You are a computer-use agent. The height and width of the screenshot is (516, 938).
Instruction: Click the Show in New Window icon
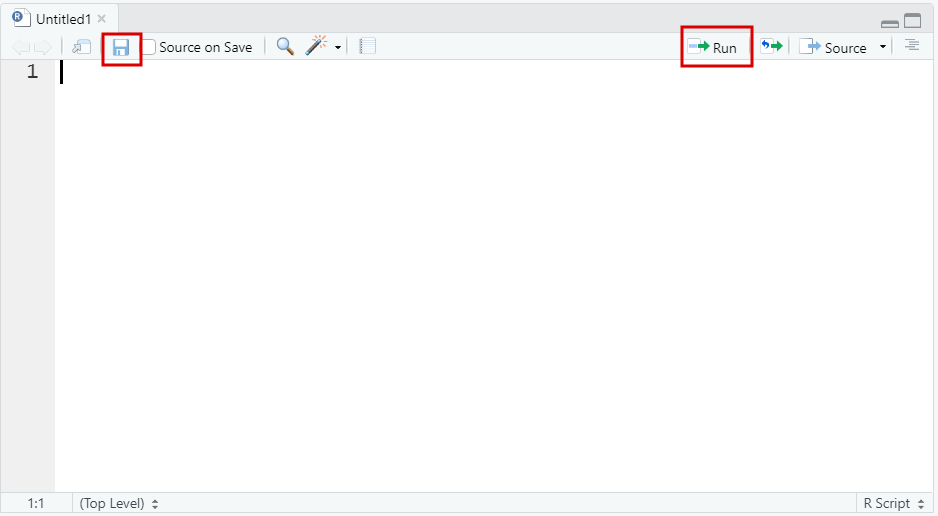(x=82, y=47)
